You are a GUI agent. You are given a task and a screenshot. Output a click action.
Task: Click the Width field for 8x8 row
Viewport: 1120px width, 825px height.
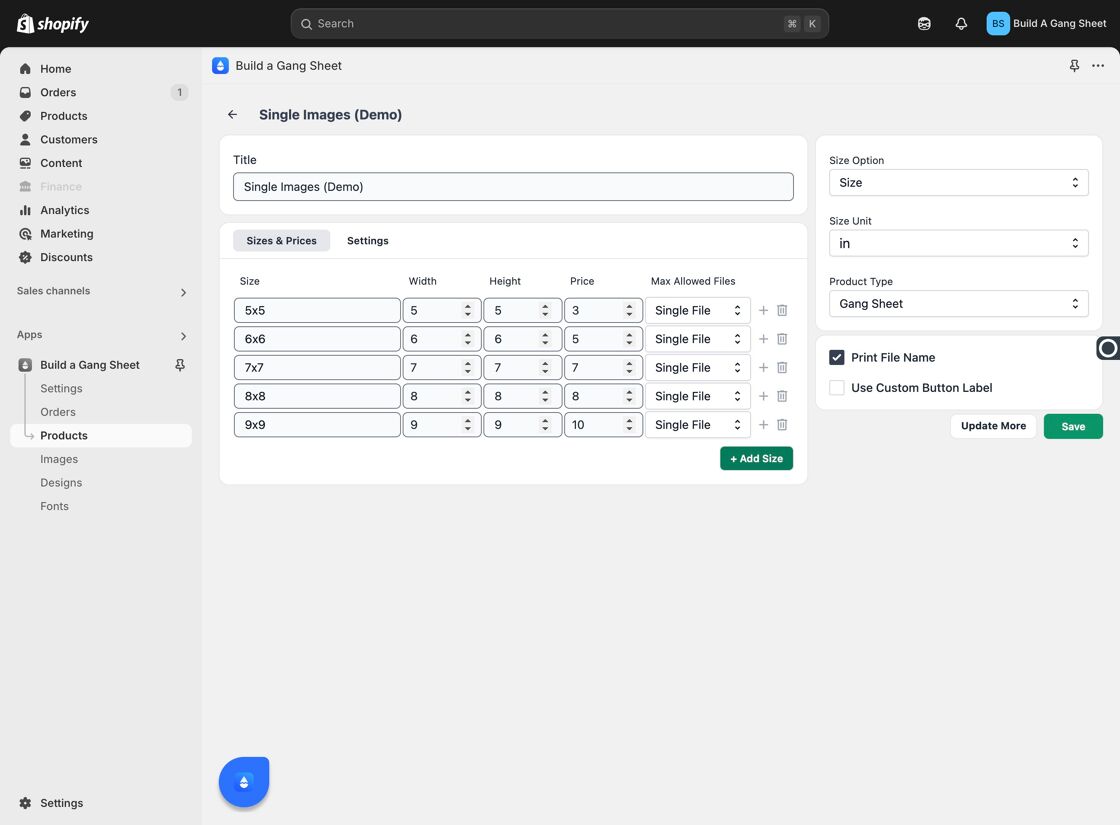[x=441, y=396]
